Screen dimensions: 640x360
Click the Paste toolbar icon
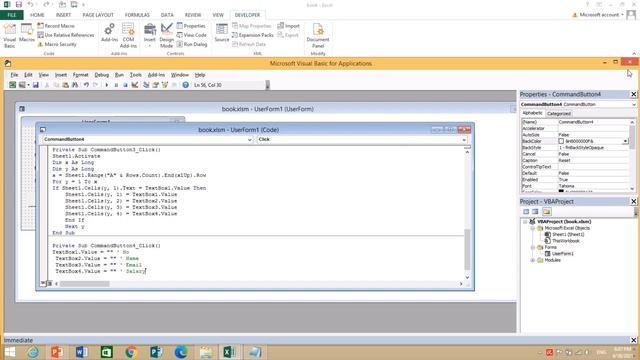pyautogui.click(x=65, y=85)
